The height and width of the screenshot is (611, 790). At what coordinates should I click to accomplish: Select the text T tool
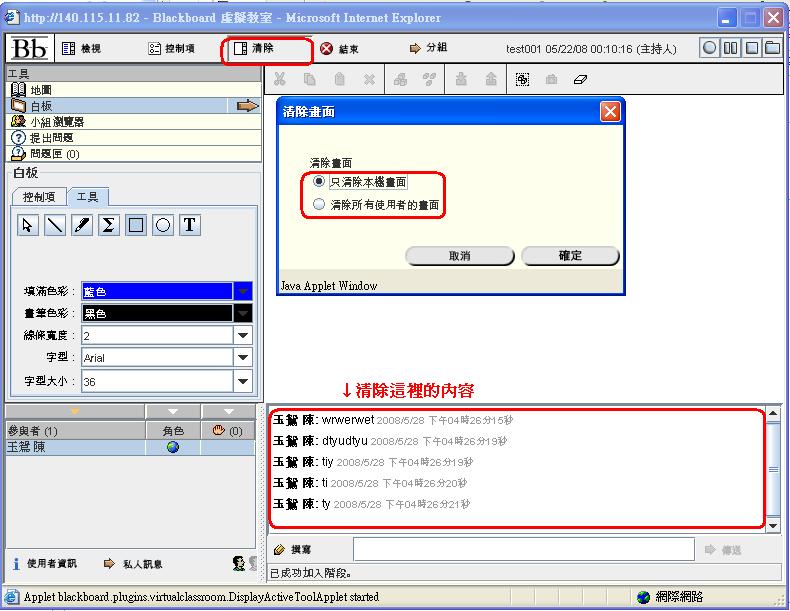[190, 225]
